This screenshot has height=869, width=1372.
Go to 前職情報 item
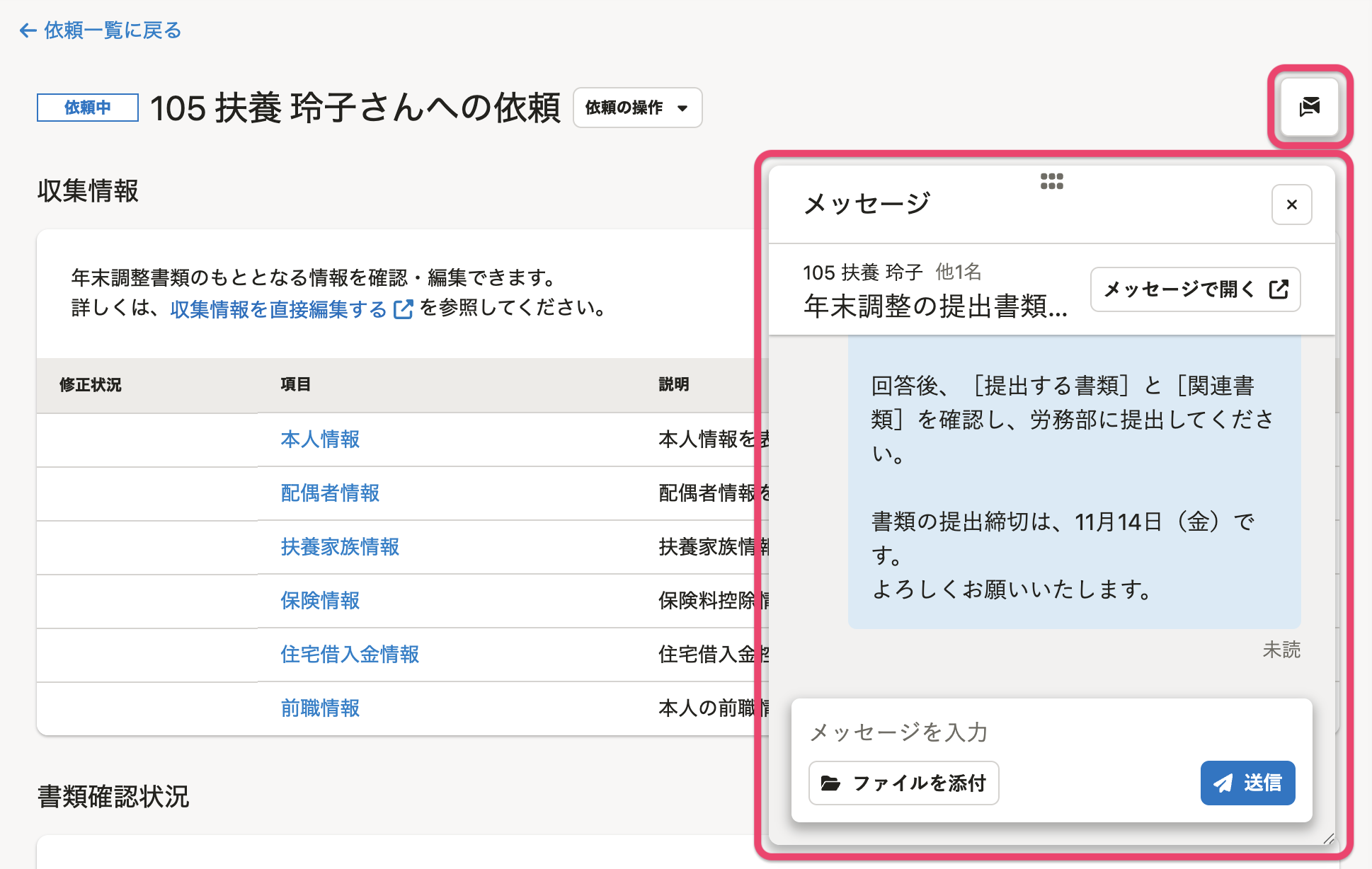320,708
